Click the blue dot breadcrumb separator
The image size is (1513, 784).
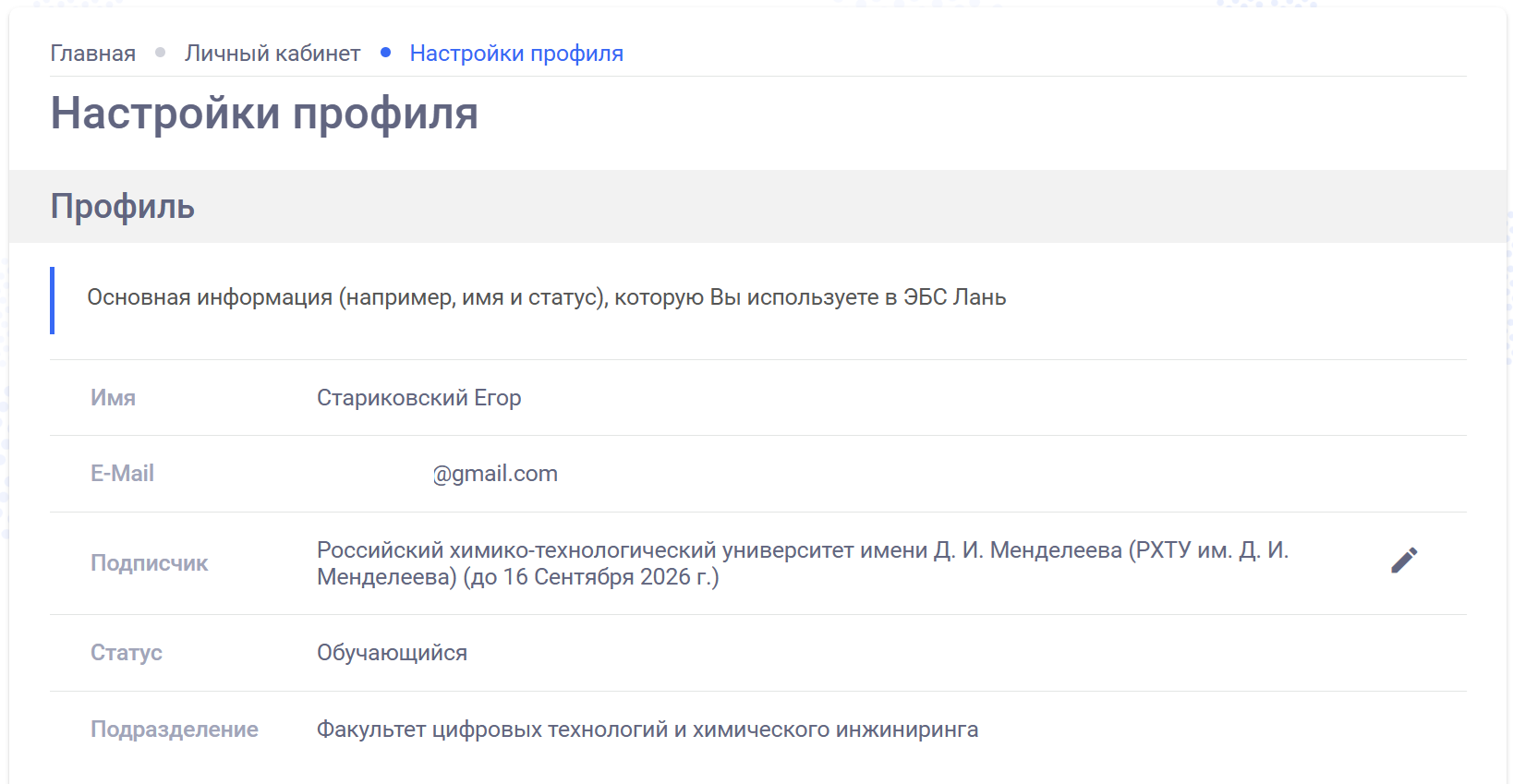click(385, 53)
